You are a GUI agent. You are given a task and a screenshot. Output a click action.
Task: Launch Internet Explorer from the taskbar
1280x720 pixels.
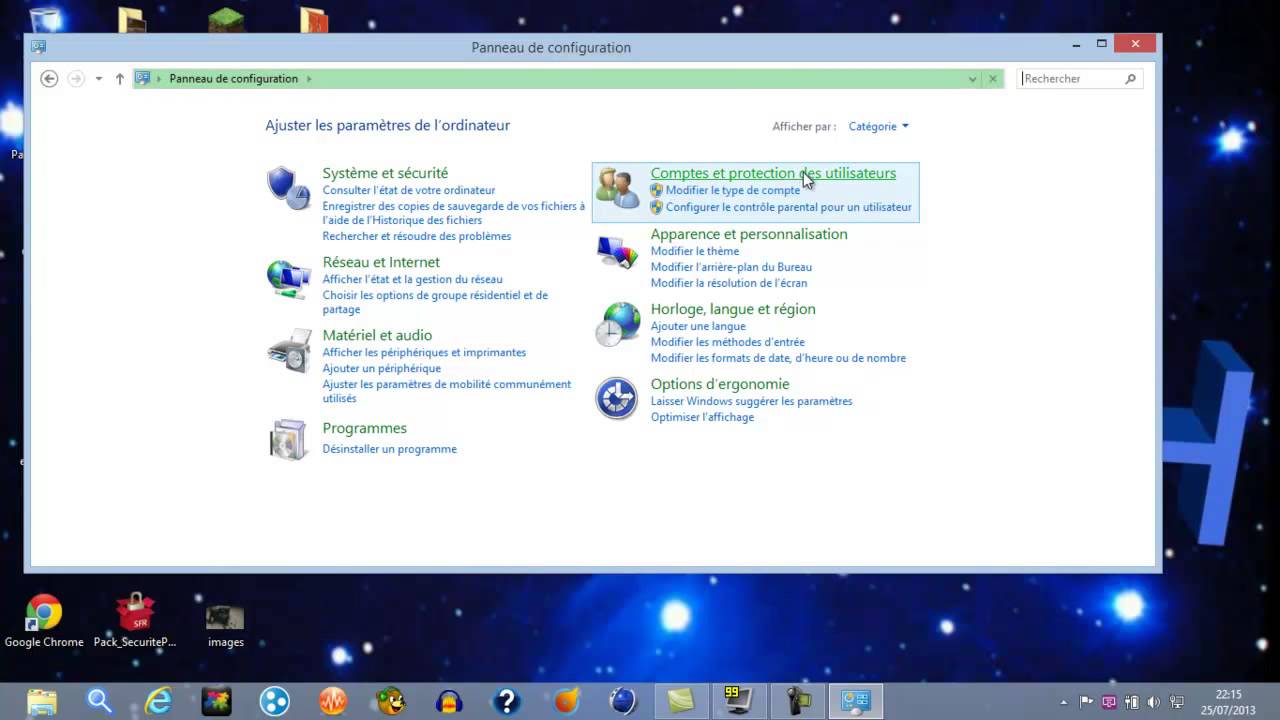(158, 701)
